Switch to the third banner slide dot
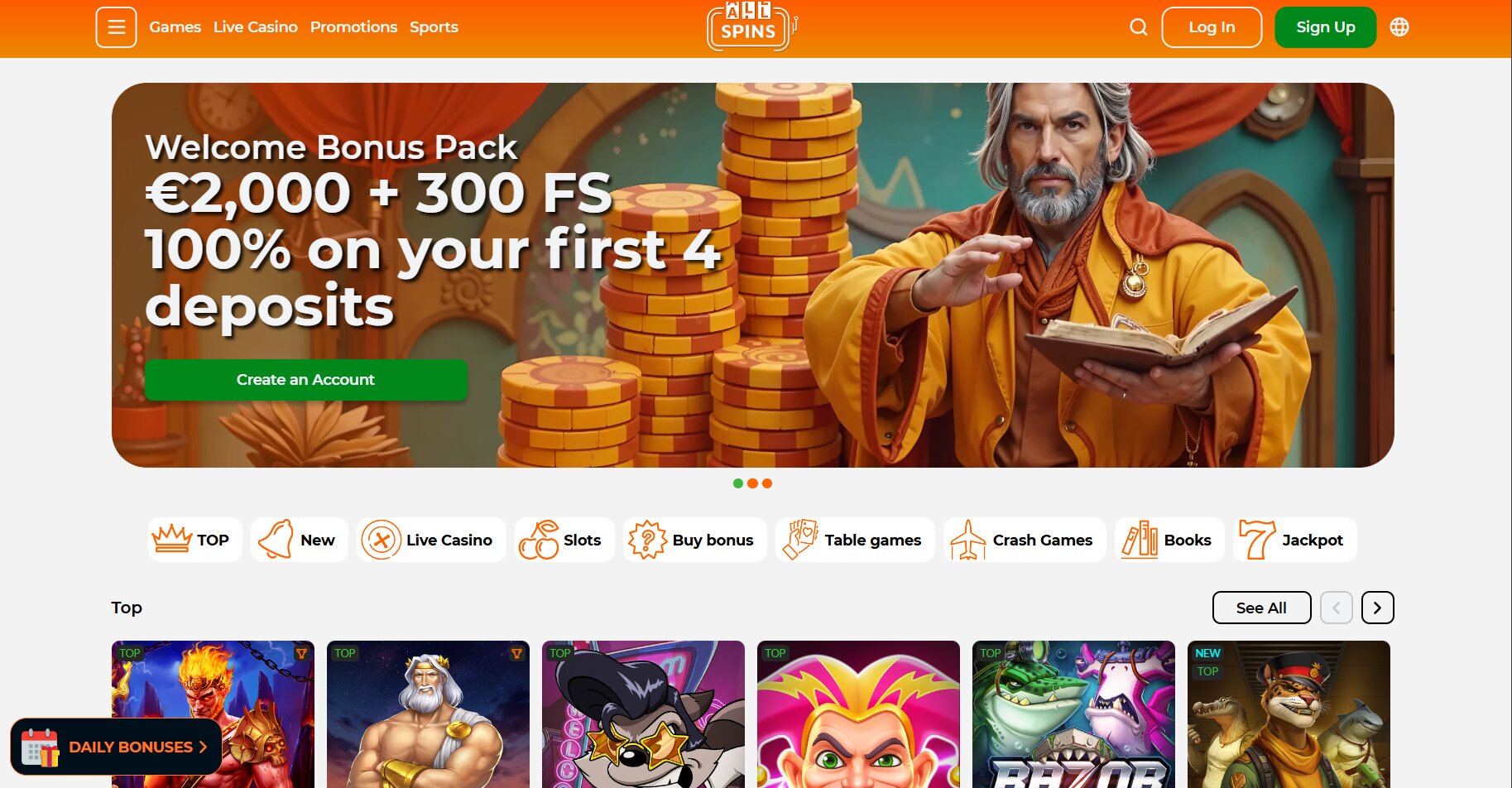This screenshot has height=788, width=1512. point(767,483)
